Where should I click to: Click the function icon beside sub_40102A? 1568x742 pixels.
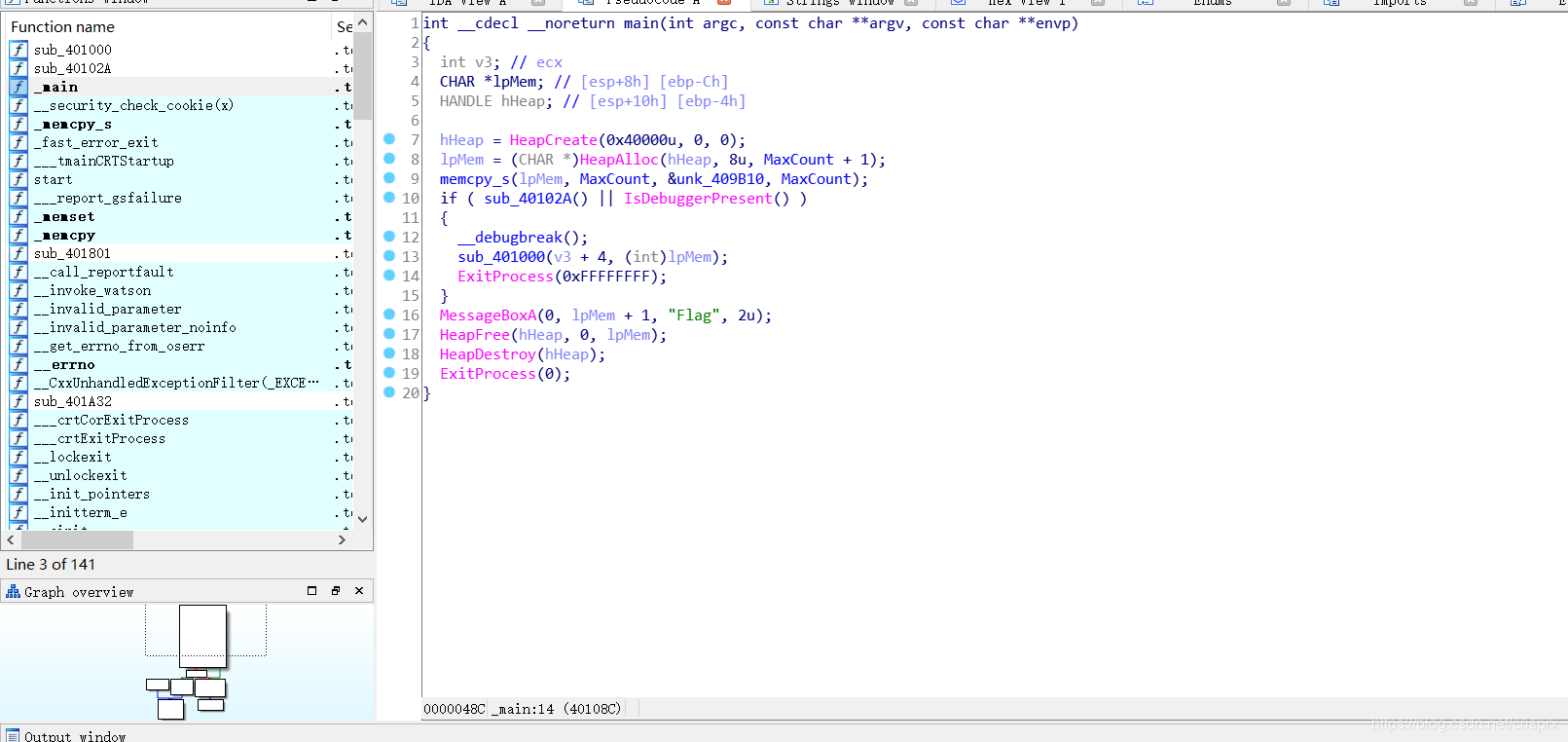click(18, 68)
